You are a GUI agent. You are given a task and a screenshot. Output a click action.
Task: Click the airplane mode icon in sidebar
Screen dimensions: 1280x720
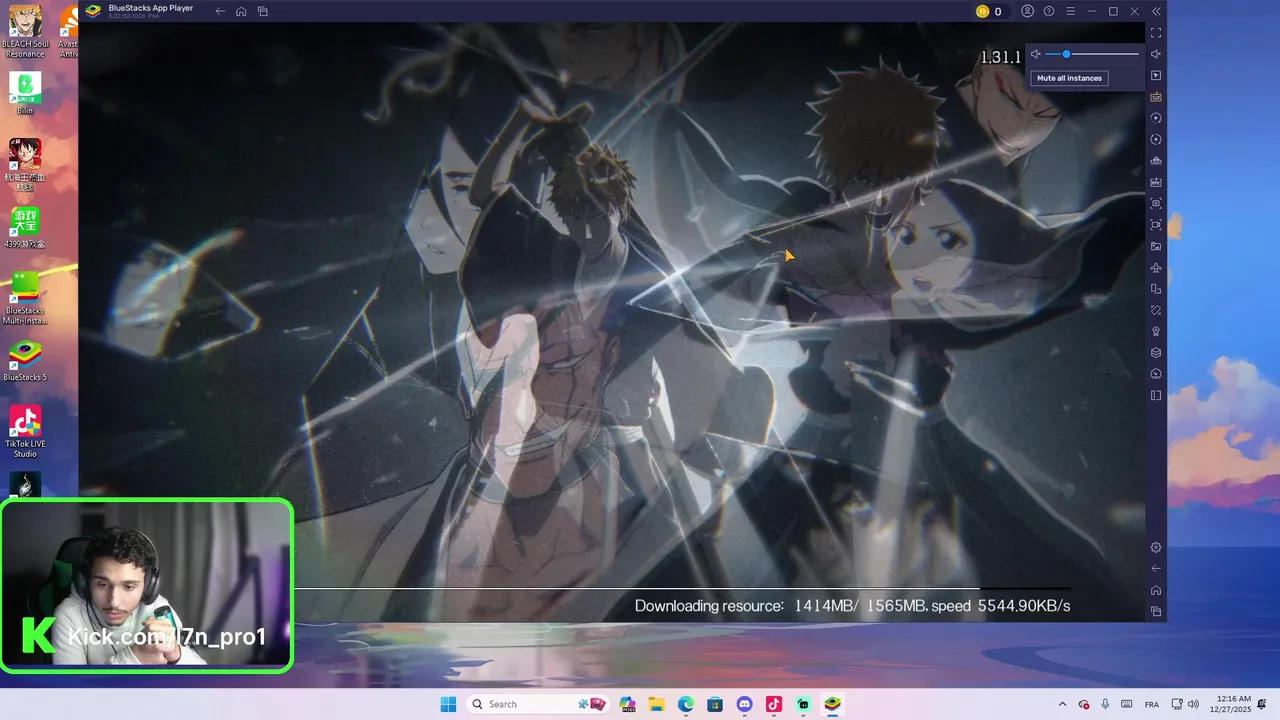[x=1156, y=267]
